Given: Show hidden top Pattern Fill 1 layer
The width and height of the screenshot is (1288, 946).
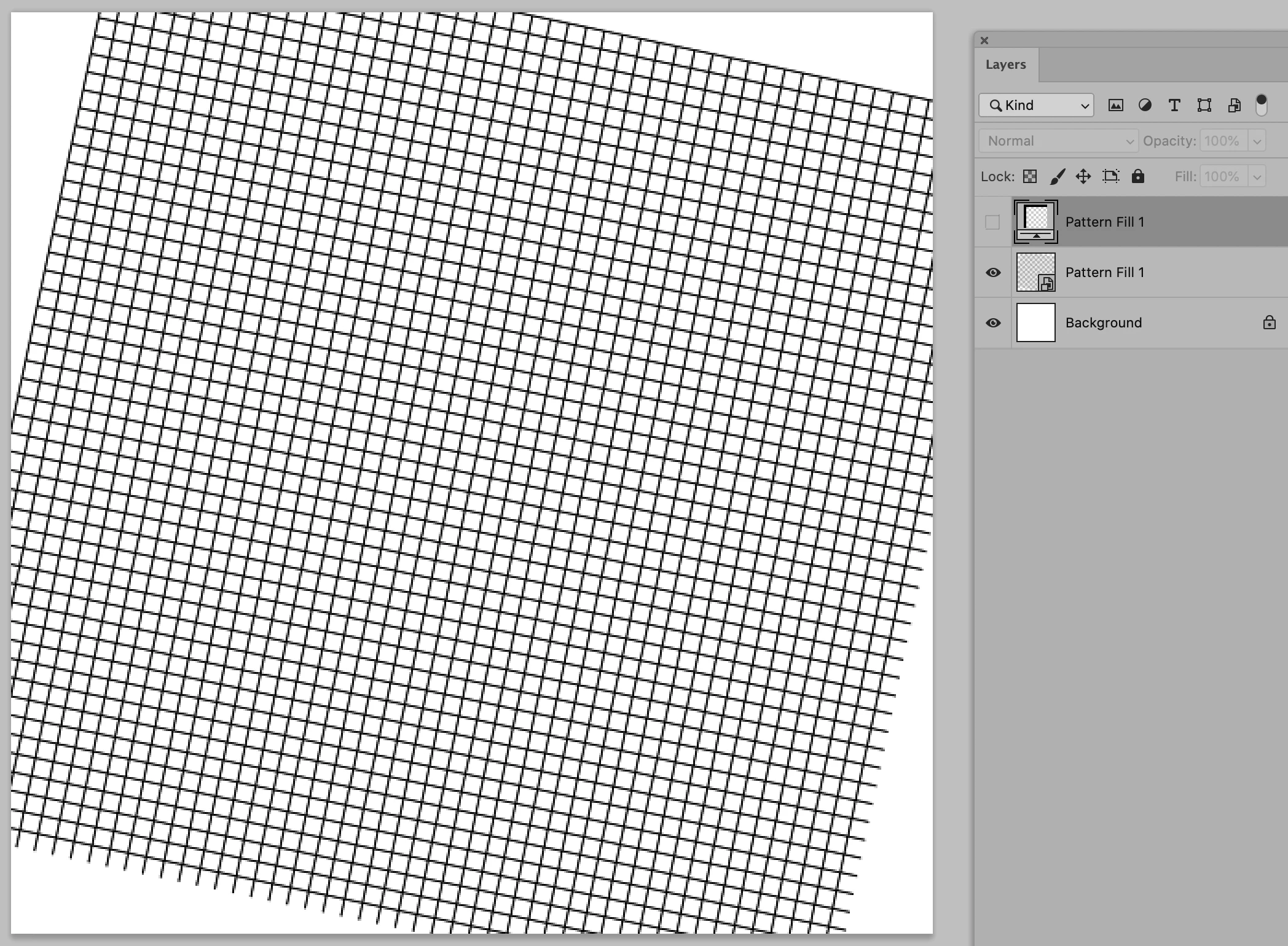Looking at the screenshot, I should point(992,222).
